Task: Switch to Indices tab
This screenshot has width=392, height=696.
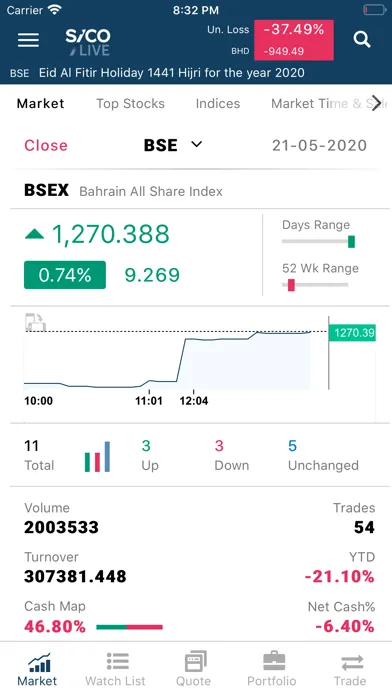Action: pyautogui.click(x=218, y=103)
